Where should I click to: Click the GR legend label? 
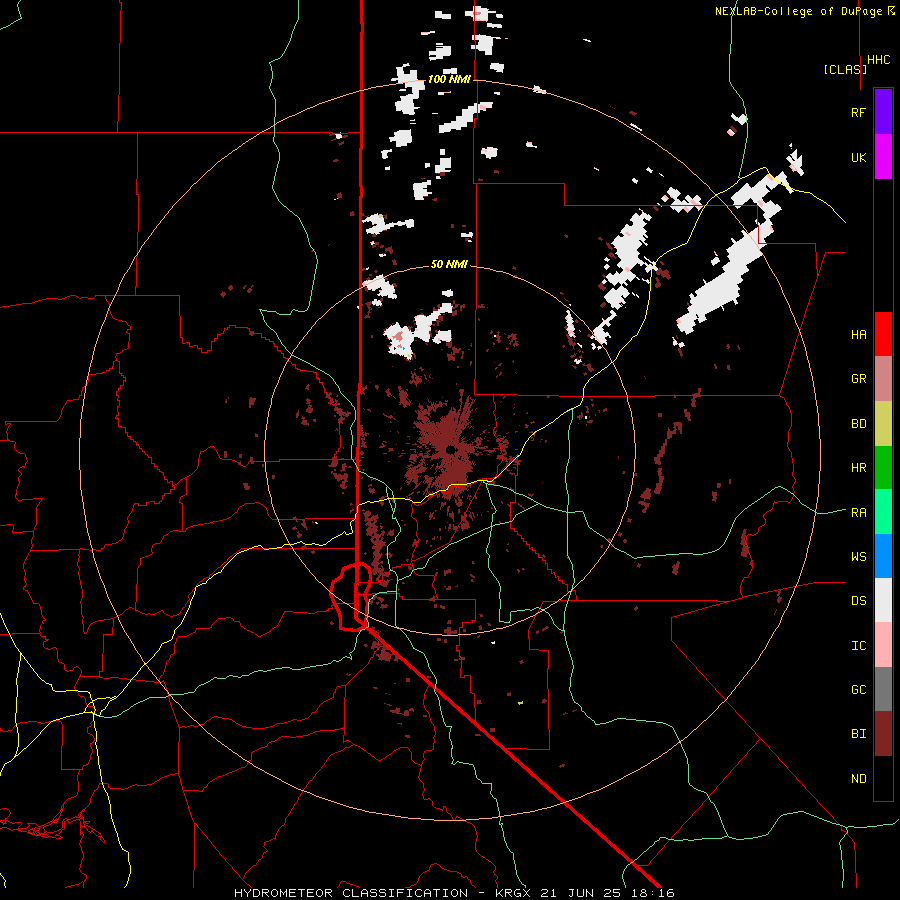click(x=858, y=379)
